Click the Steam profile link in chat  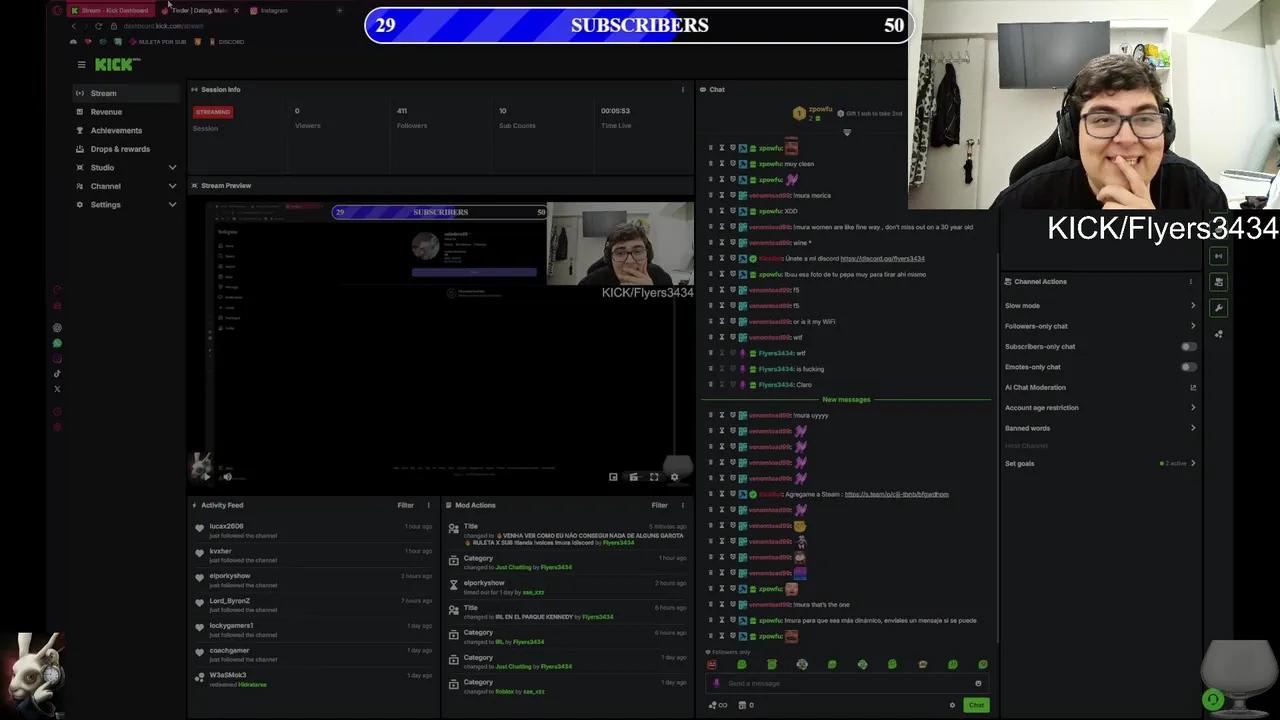tap(896, 494)
